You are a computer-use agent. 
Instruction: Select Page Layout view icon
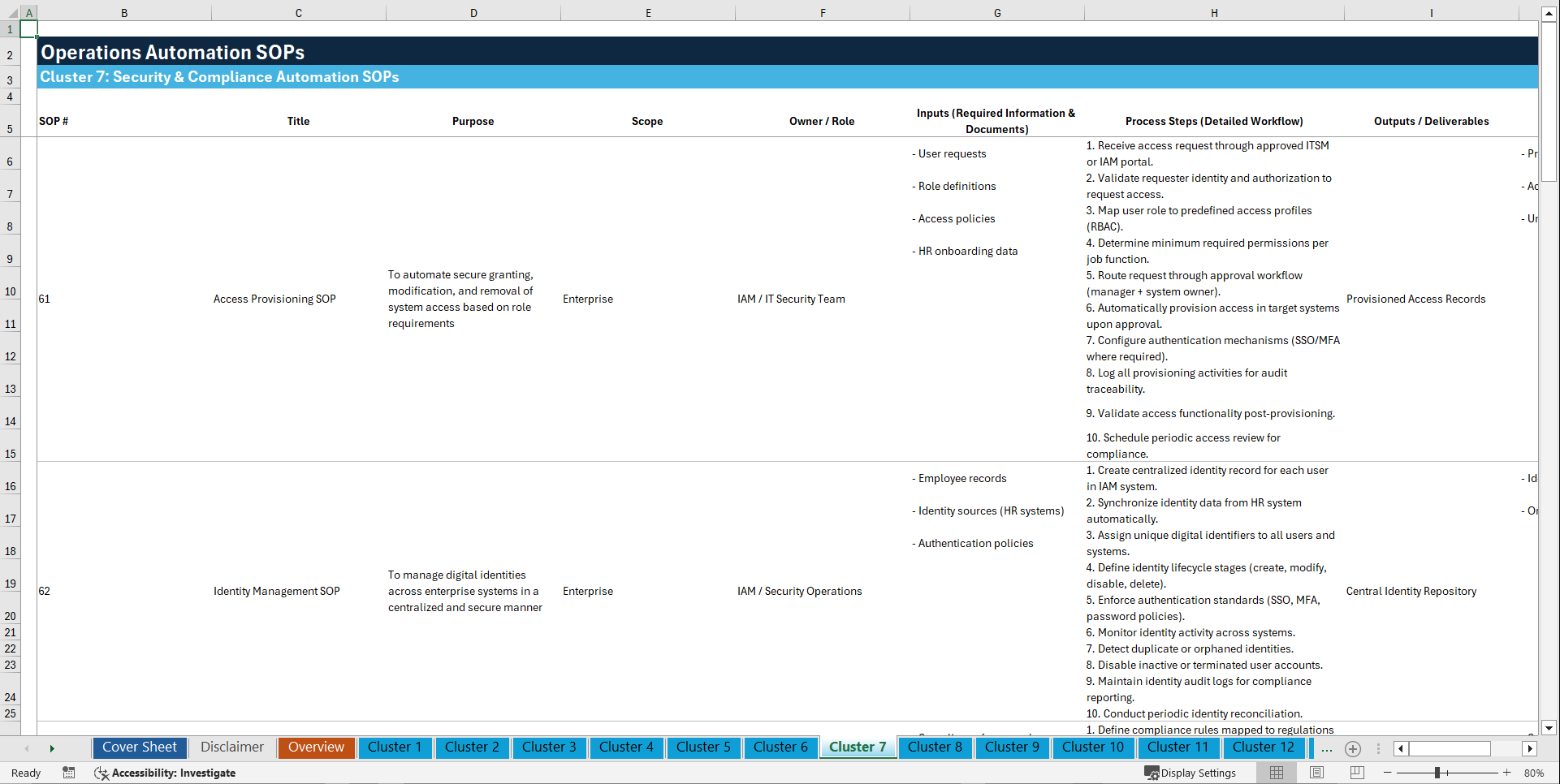(1316, 773)
